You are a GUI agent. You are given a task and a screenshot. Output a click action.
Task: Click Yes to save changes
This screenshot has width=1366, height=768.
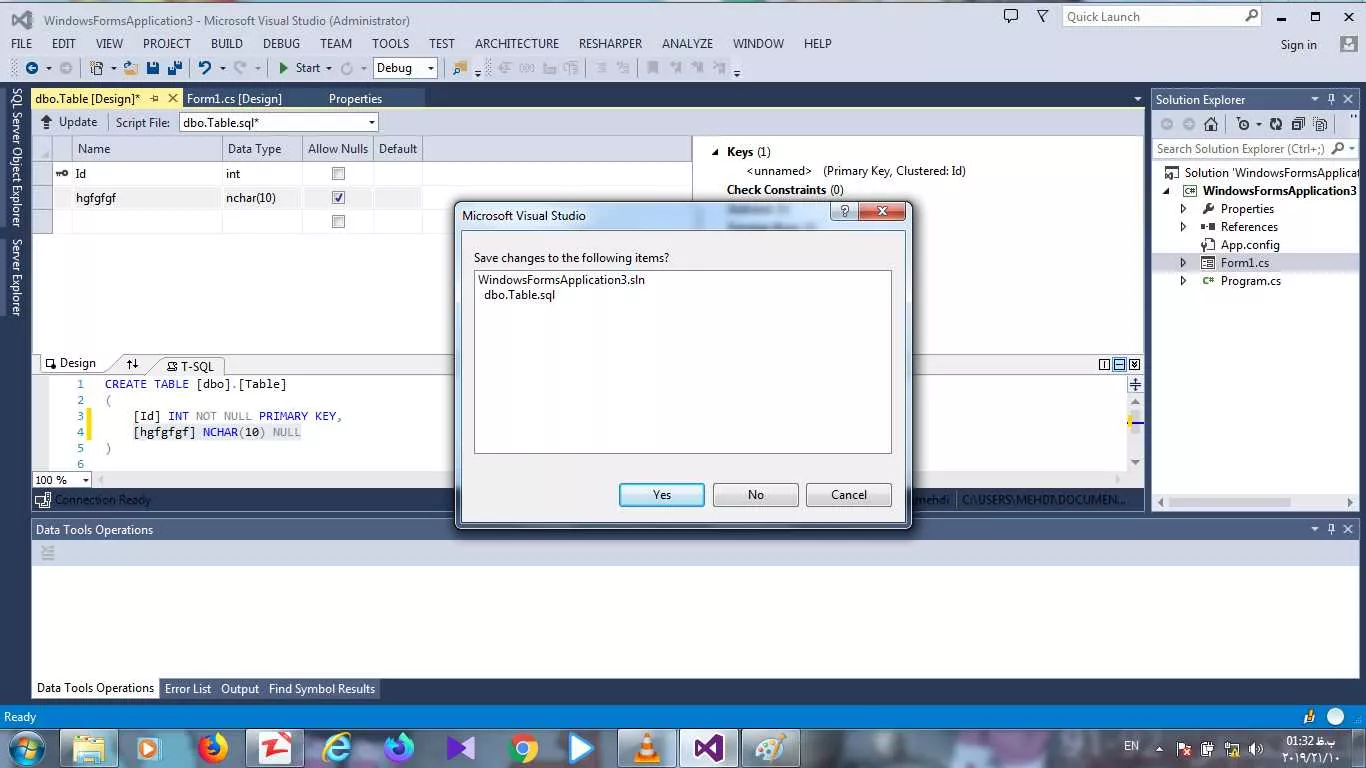tap(662, 495)
